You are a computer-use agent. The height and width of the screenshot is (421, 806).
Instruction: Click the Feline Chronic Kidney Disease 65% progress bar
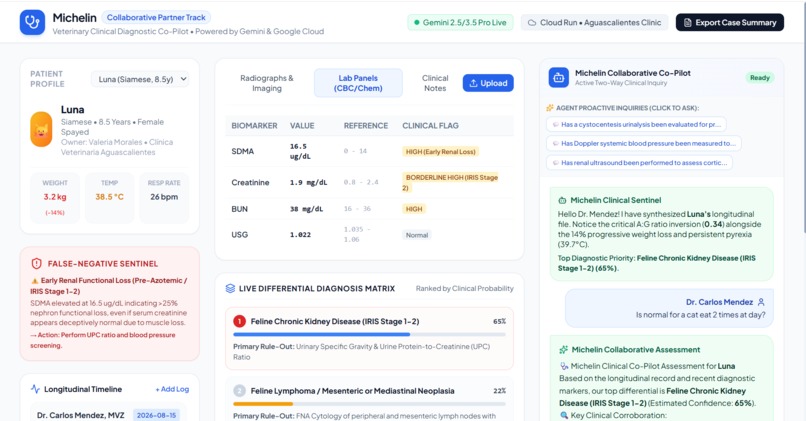369,334
